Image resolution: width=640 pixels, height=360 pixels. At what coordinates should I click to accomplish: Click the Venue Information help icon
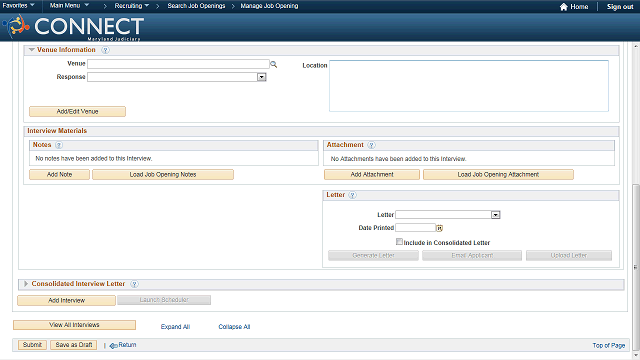[x=105, y=50]
